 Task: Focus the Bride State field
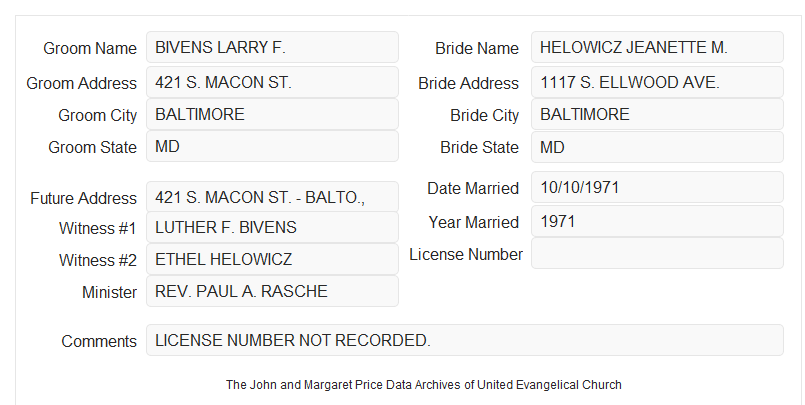pos(658,147)
